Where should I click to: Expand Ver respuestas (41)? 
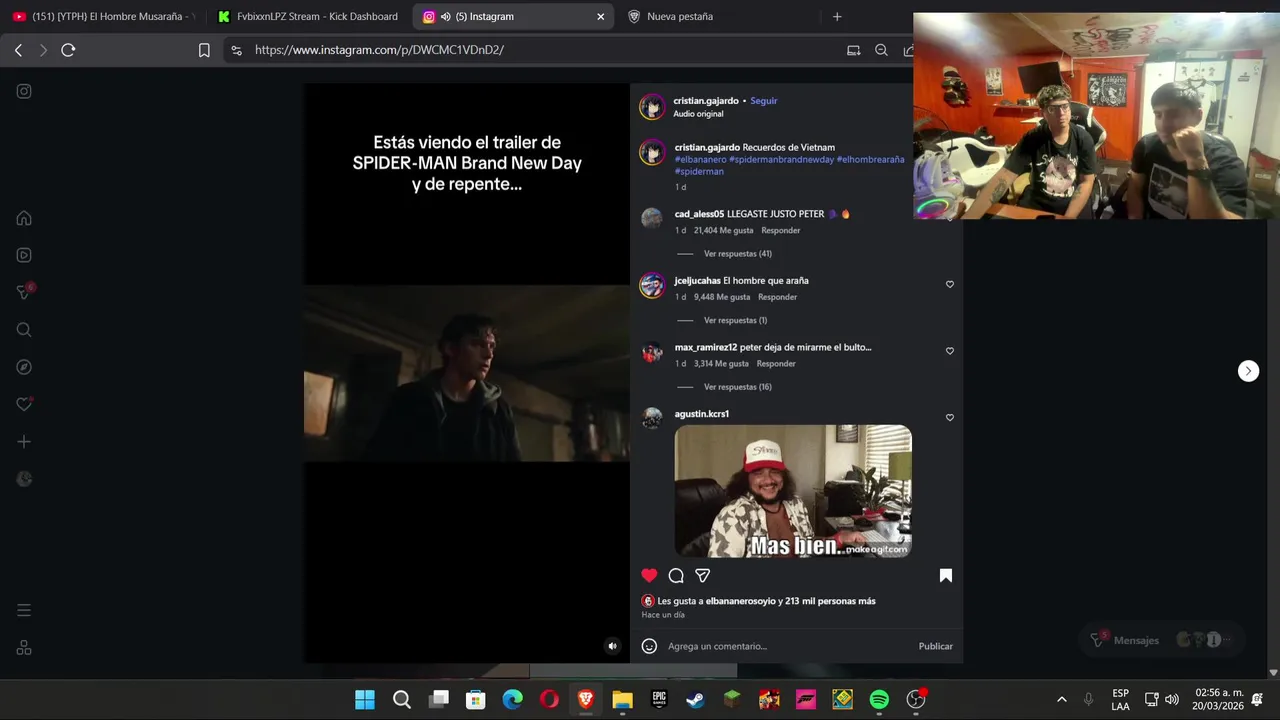click(x=738, y=254)
